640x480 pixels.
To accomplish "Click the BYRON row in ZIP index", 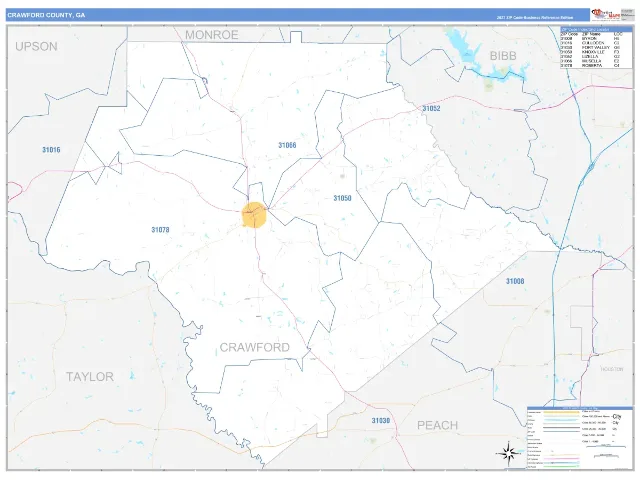I will (591, 38).
